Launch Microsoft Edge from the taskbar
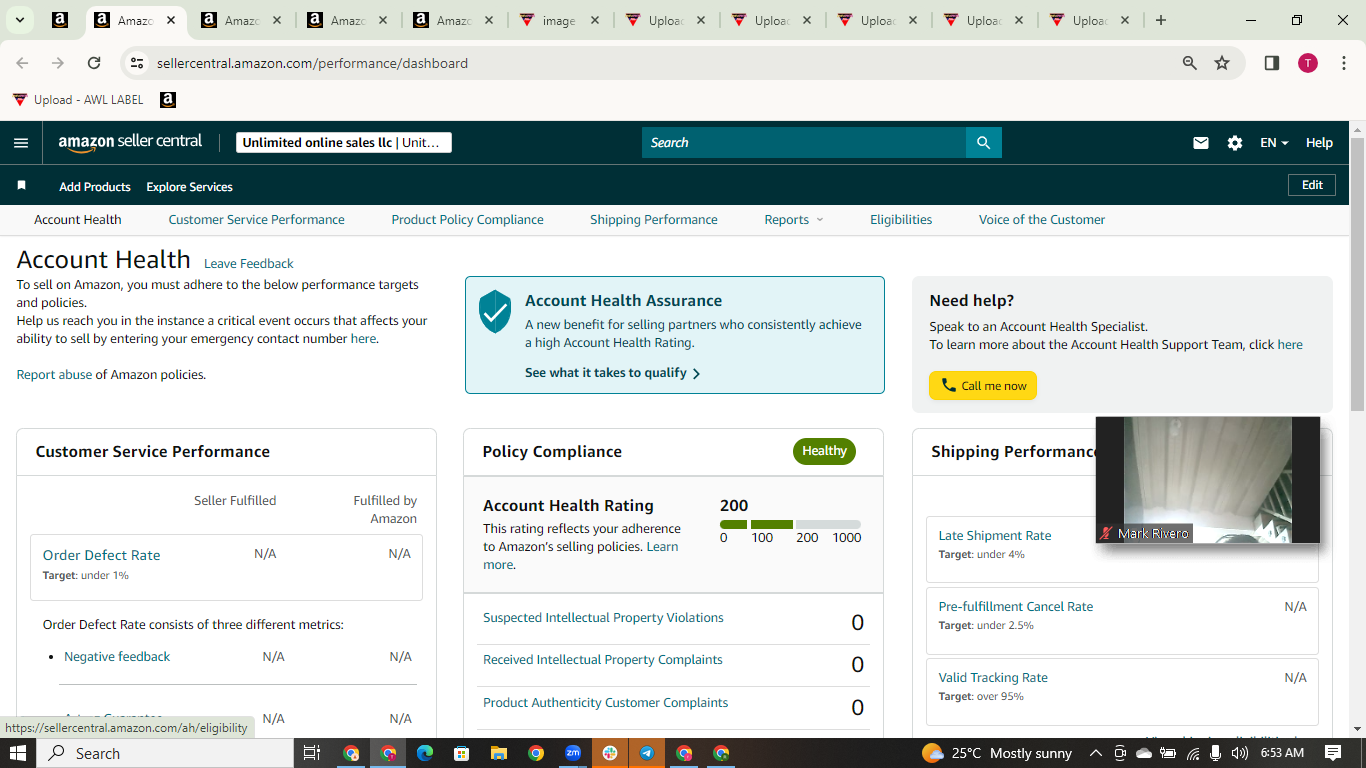The width and height of the screenshot is (1366, 768). tap(424, 753)
